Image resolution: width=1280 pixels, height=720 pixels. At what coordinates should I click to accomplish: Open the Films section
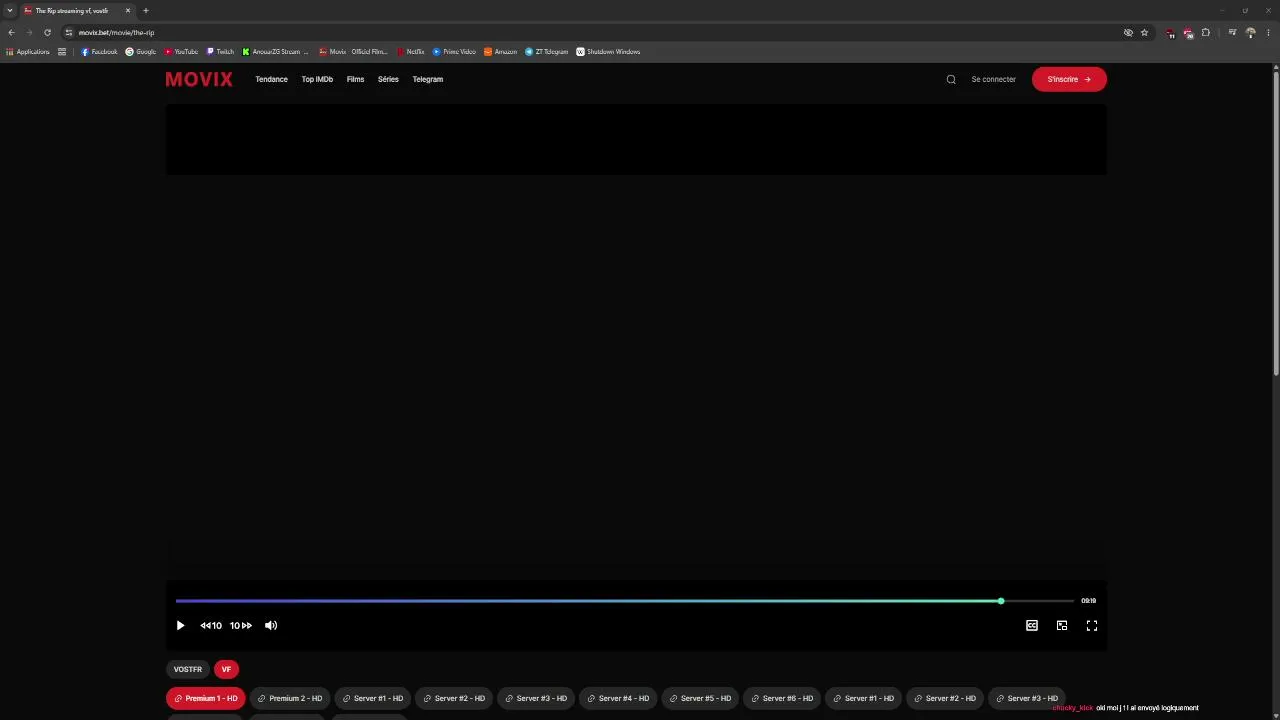coord(355,79)
